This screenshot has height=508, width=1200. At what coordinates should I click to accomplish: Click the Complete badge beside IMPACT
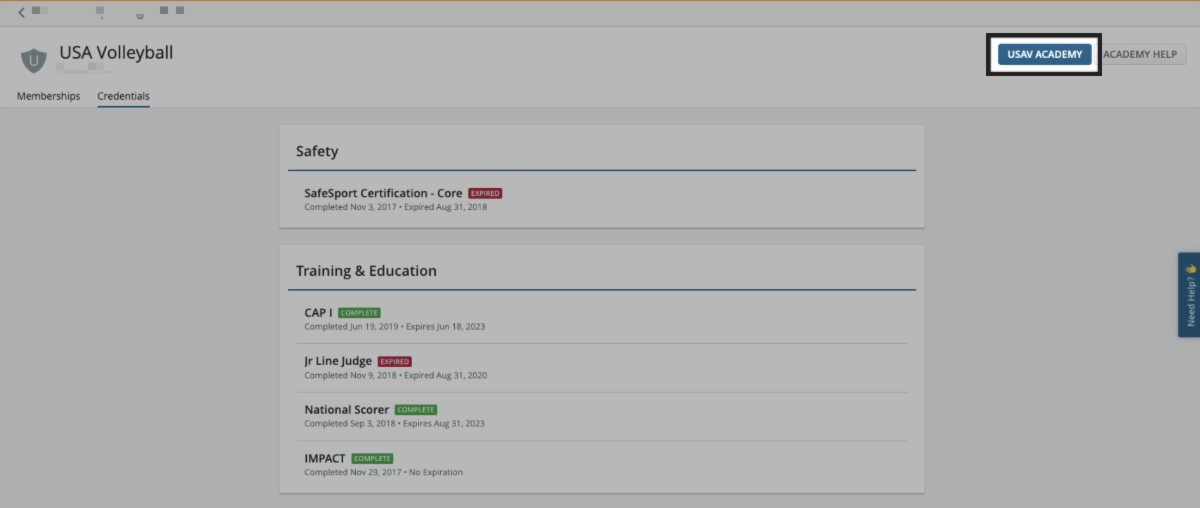[x=372, y=459]
